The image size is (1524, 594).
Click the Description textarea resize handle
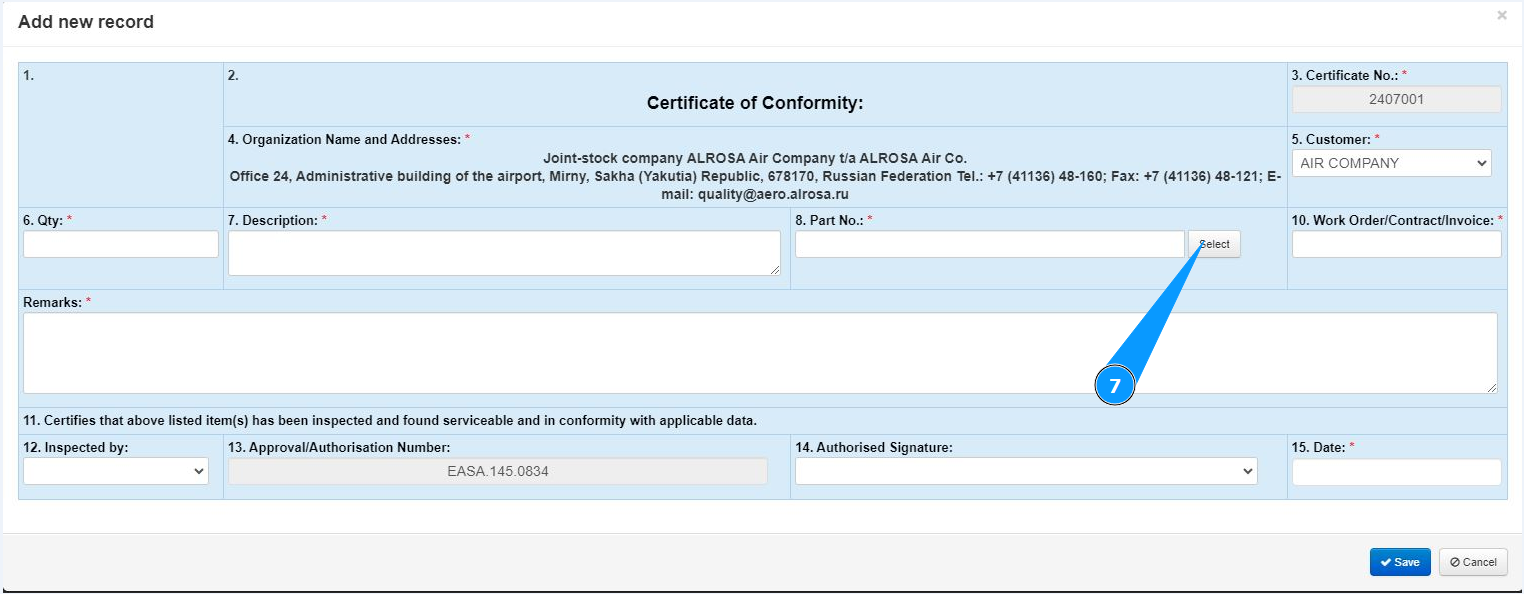(x=775, y=270)
